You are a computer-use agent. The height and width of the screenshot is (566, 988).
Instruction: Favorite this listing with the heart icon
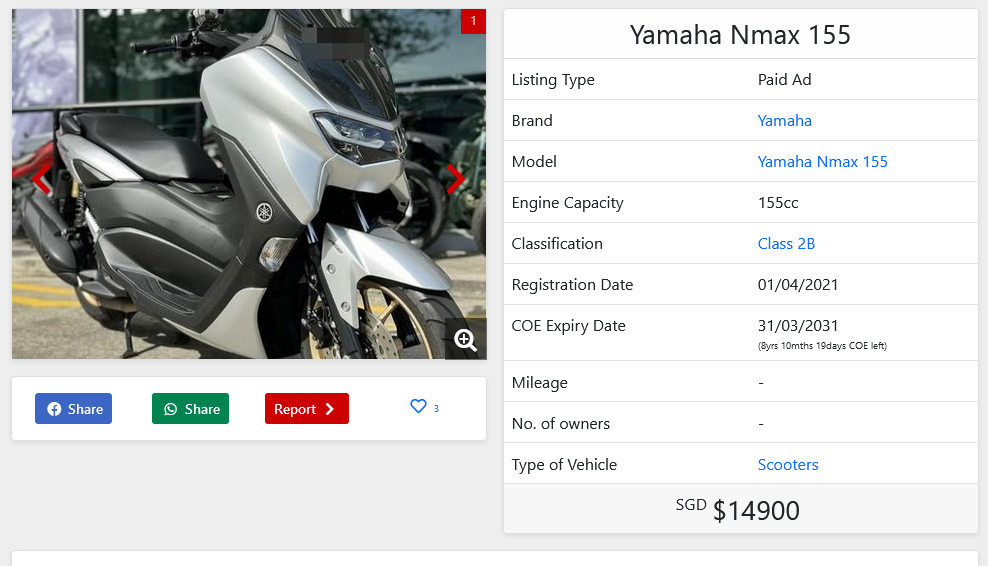coord(418,407)
